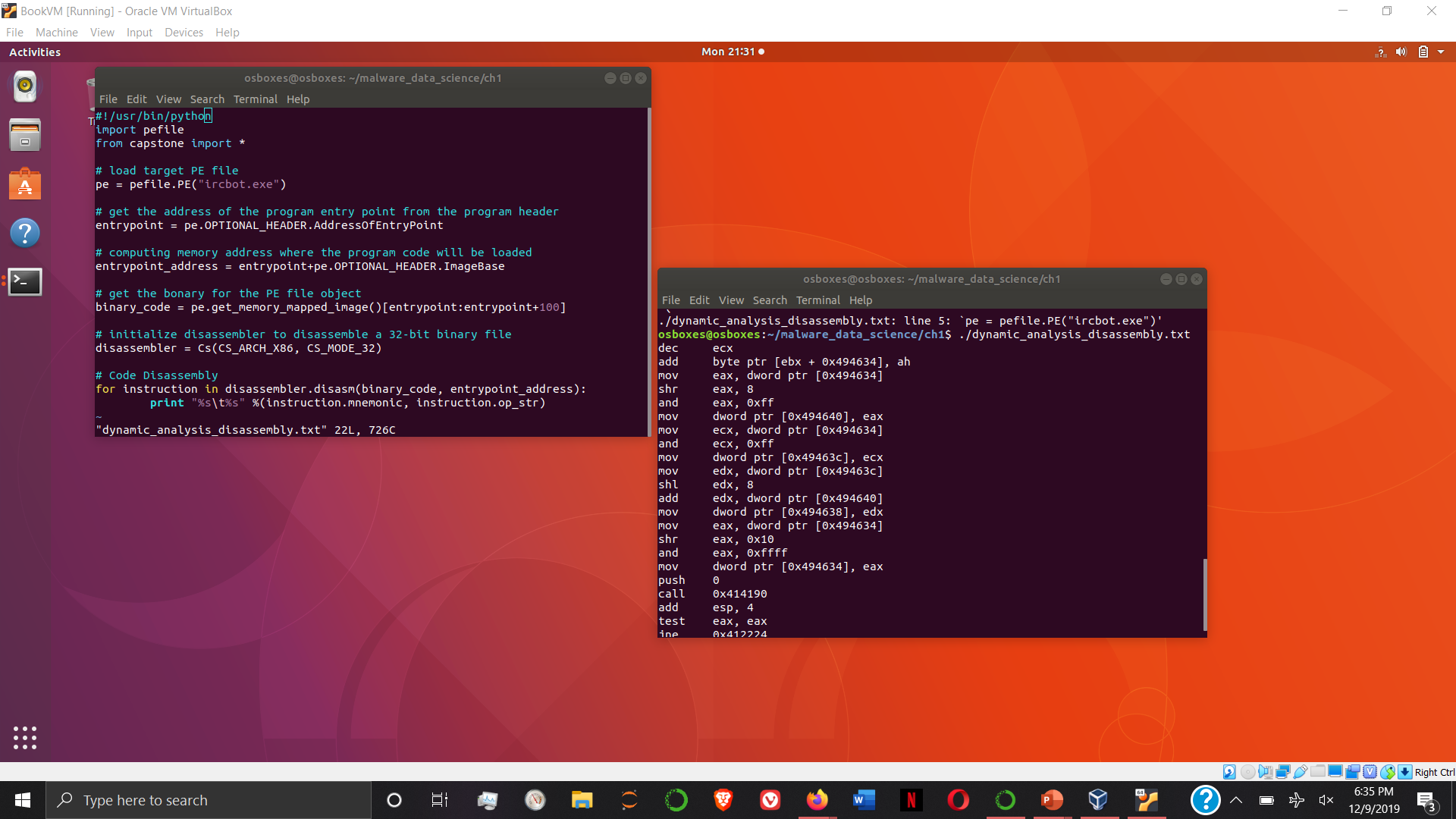Click VirtualBox shared folders indicator
1456x819 pixels.
(x=1318, y=772)
